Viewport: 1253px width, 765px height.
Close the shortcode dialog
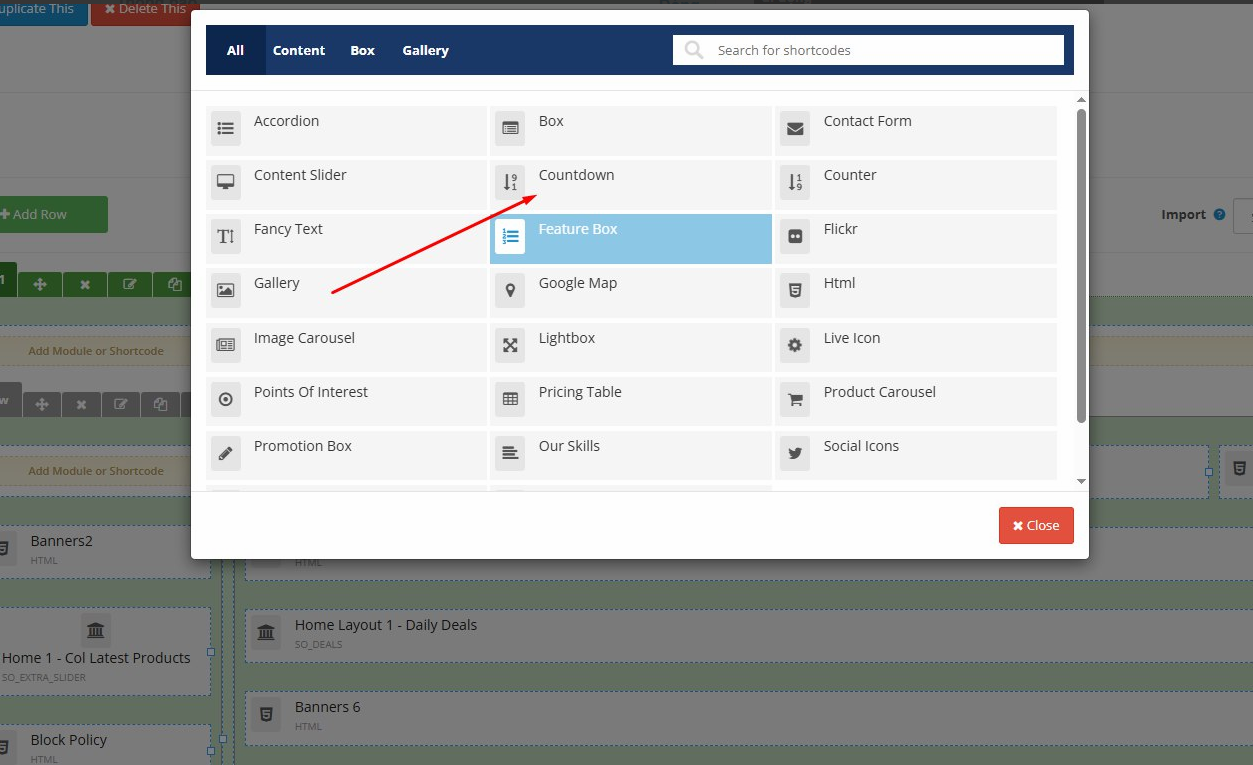1035,525
